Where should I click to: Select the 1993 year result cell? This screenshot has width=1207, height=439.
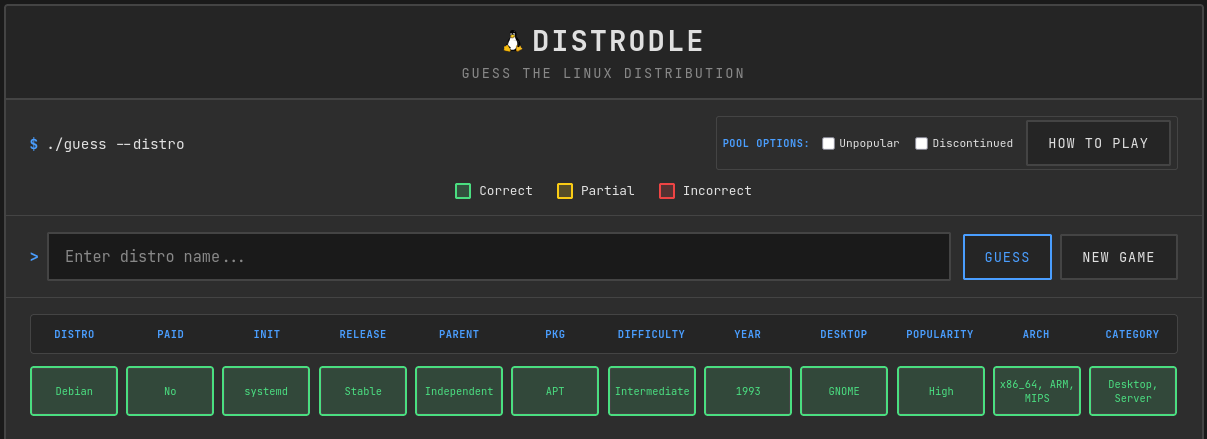[748, 391]
